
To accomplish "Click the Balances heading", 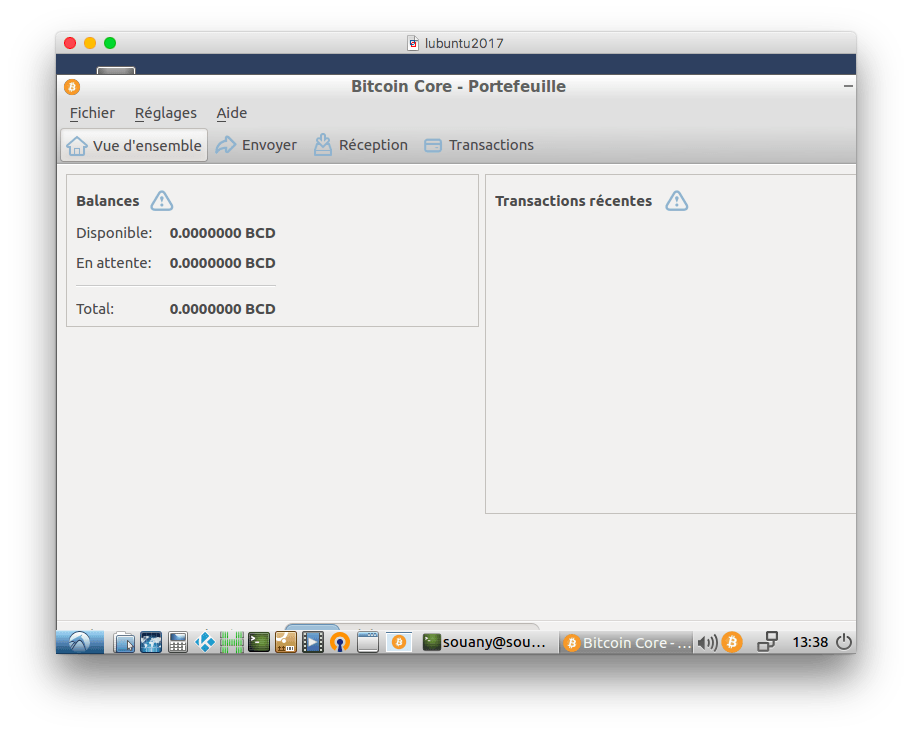I will coord(108,201).
